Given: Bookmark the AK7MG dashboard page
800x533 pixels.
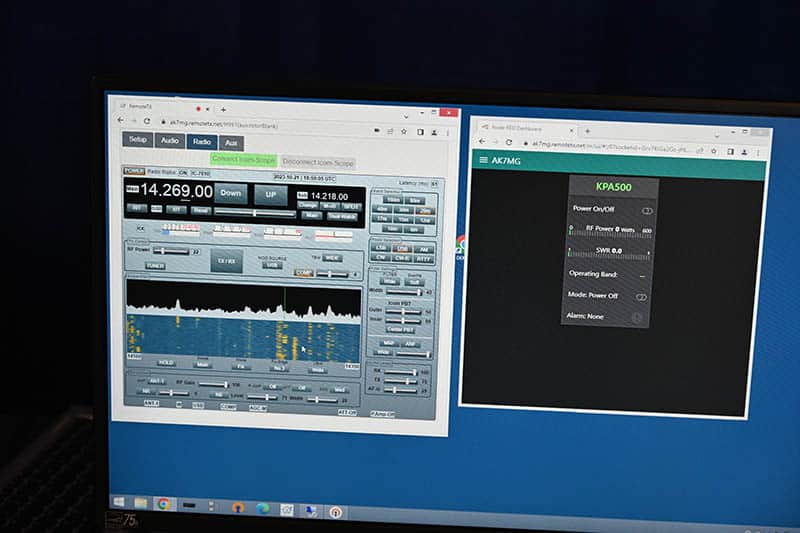Looking at the screenshot, I should coord(714,151).
